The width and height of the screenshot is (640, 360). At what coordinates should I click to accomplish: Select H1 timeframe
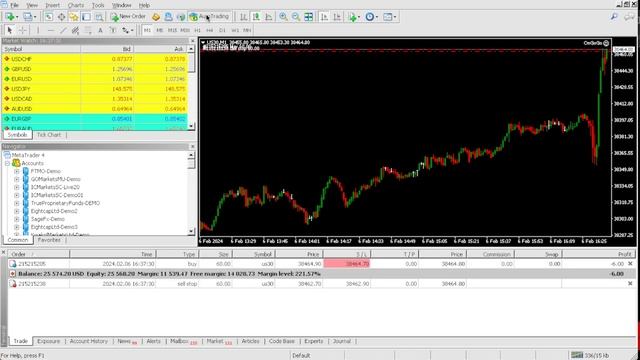198,30
